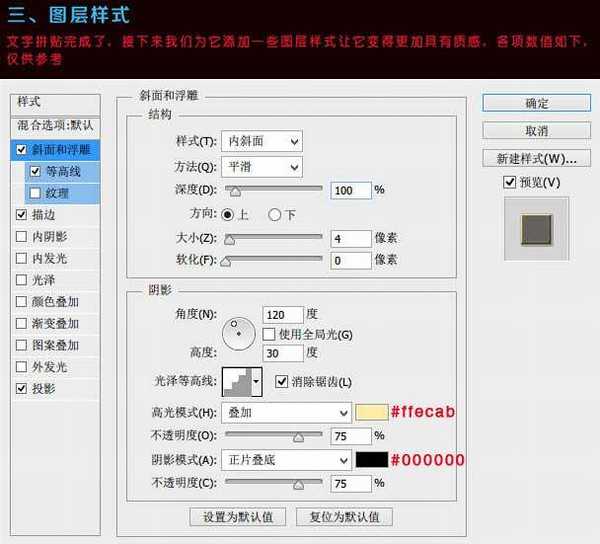
Task: Click the 深度 slider handle
Action: [235, 189]
